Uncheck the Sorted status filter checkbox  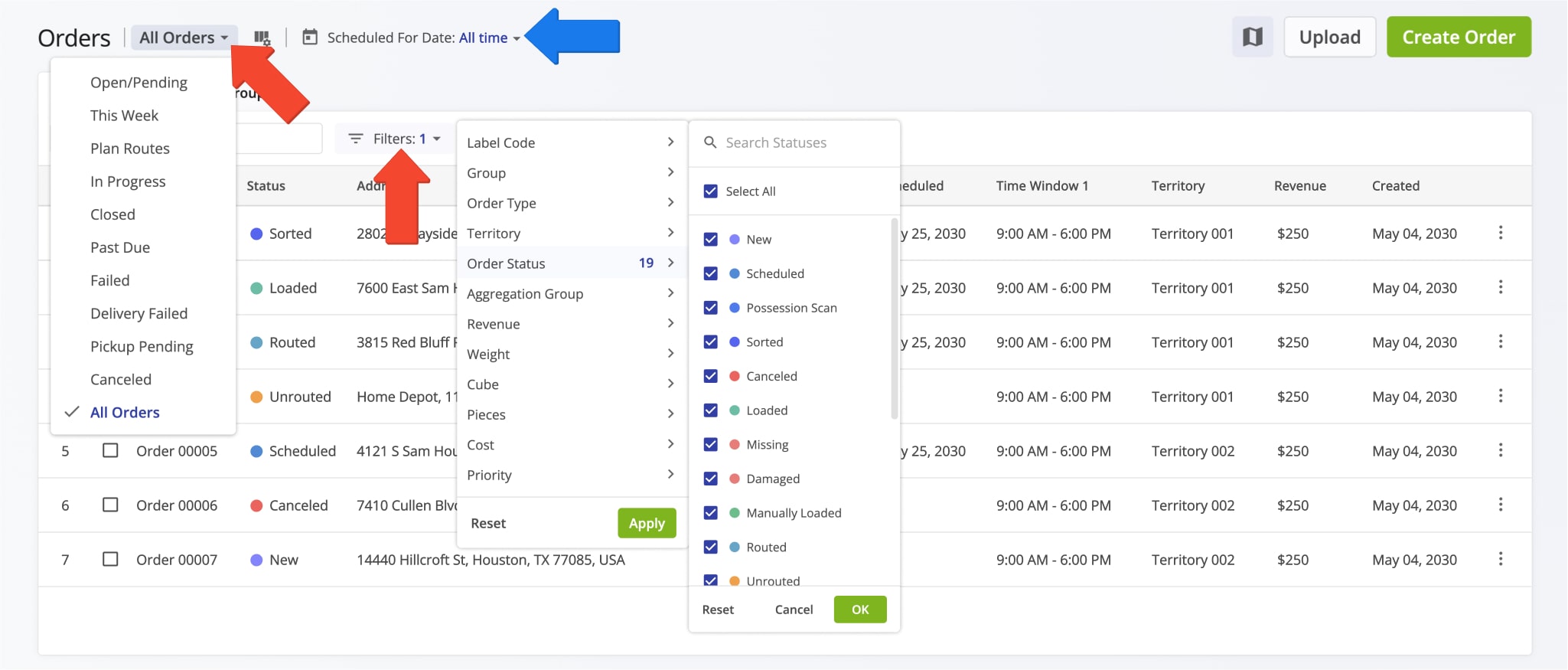point(710,342)
